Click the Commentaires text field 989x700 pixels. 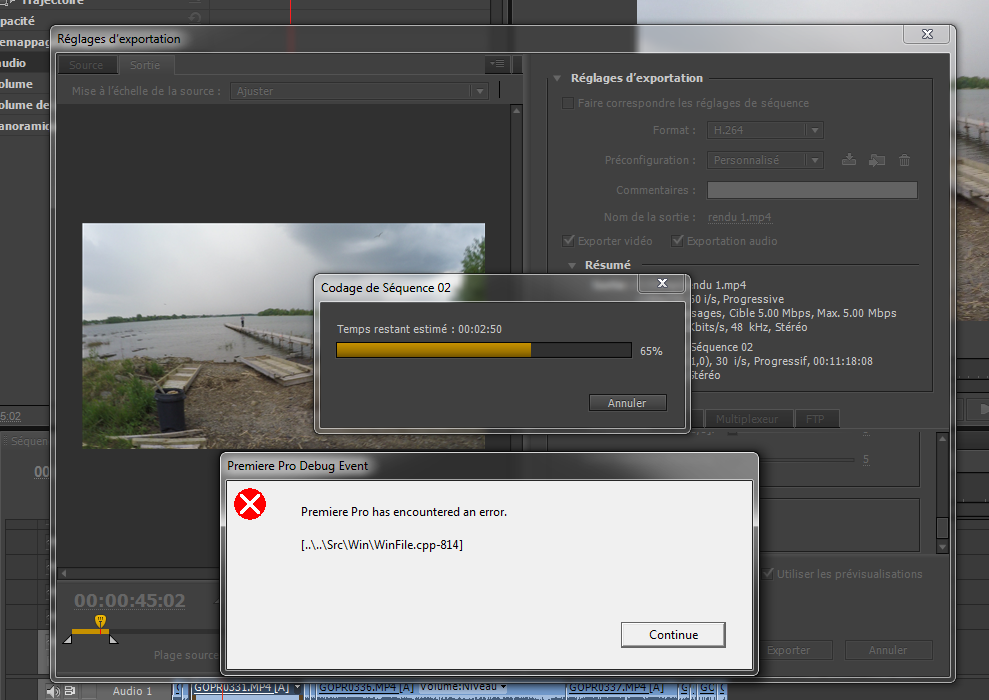click(x=812, y=190)
